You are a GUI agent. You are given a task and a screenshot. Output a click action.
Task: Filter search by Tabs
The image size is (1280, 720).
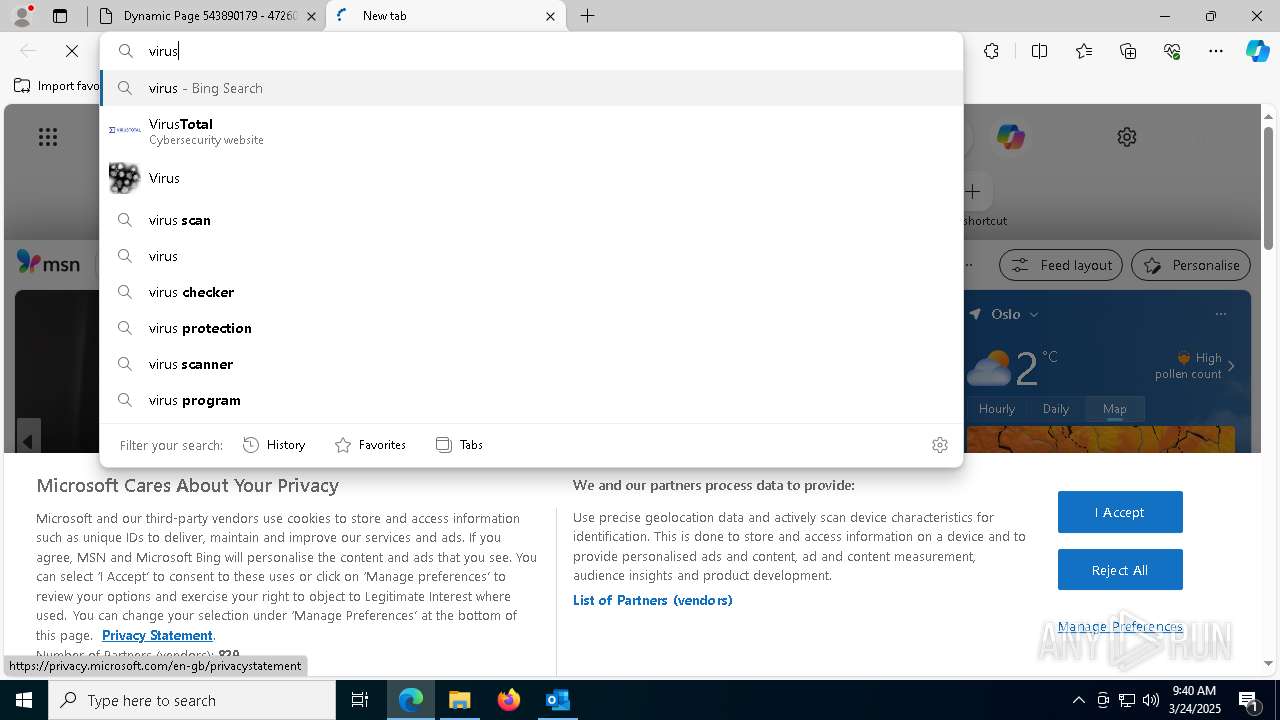pos(460,445)
